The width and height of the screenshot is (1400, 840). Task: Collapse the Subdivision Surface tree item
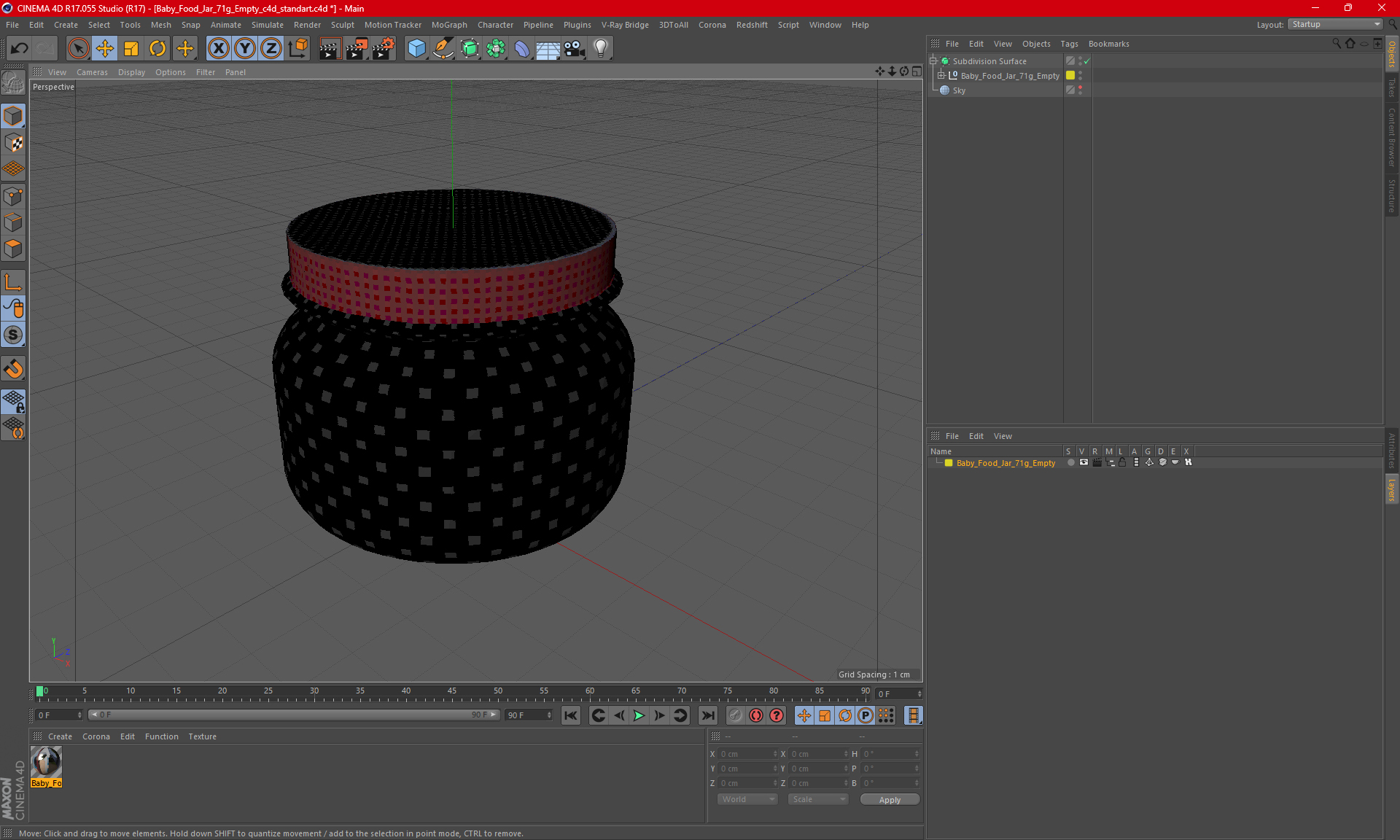tap(933, 61)
